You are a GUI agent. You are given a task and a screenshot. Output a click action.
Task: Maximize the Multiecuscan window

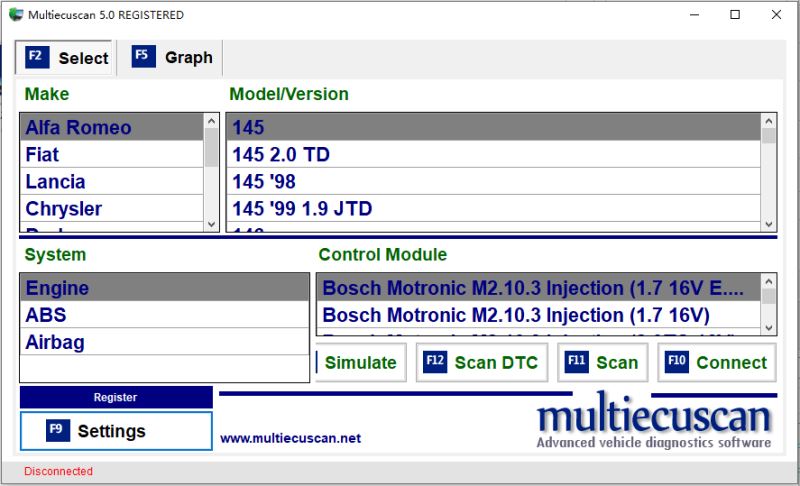[735, 15]
